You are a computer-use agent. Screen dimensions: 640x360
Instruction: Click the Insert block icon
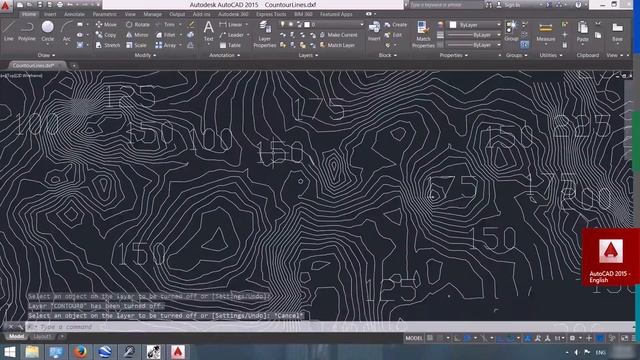374,31
